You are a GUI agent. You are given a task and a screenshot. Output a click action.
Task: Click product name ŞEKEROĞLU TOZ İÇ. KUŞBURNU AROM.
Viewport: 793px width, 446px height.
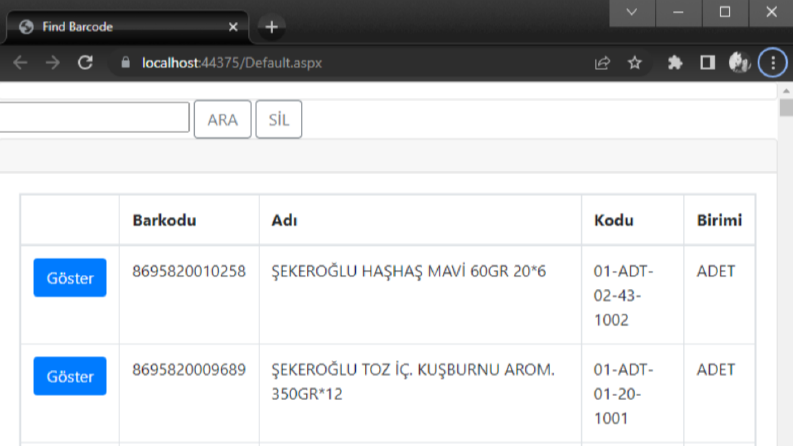(x=413, y=370)
